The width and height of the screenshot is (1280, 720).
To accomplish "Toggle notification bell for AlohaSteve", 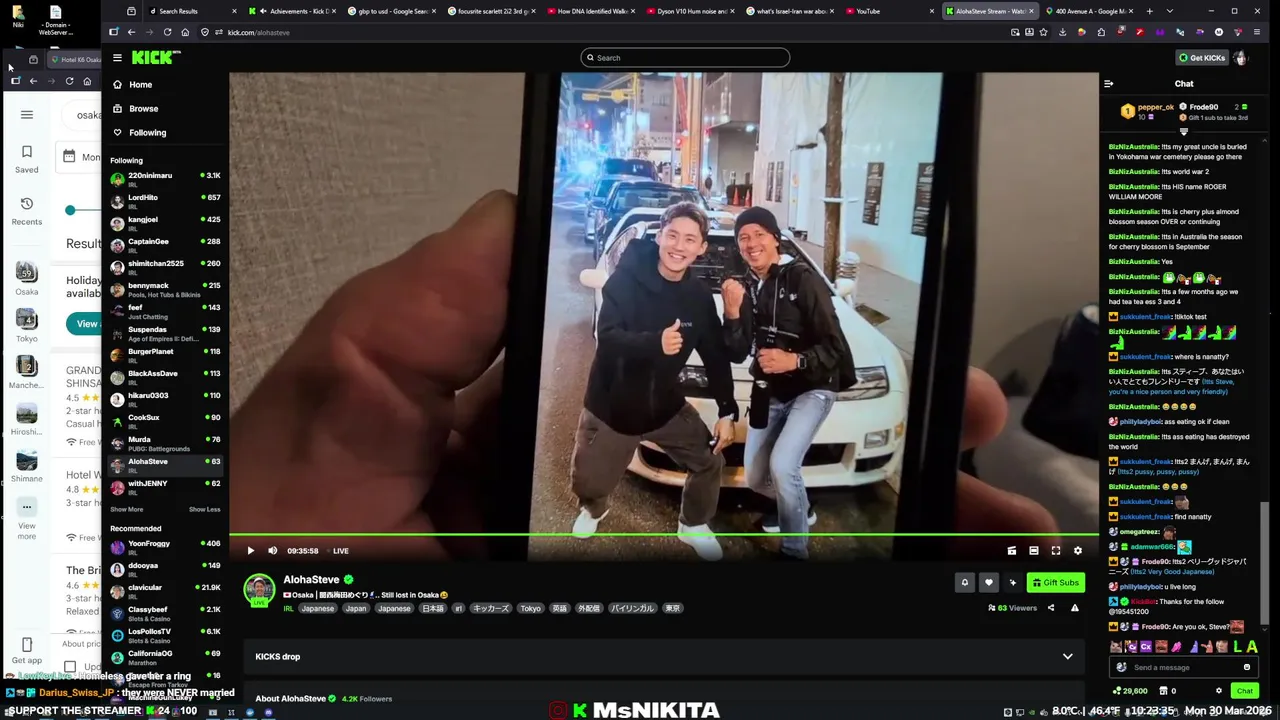I will pos(965,582).
